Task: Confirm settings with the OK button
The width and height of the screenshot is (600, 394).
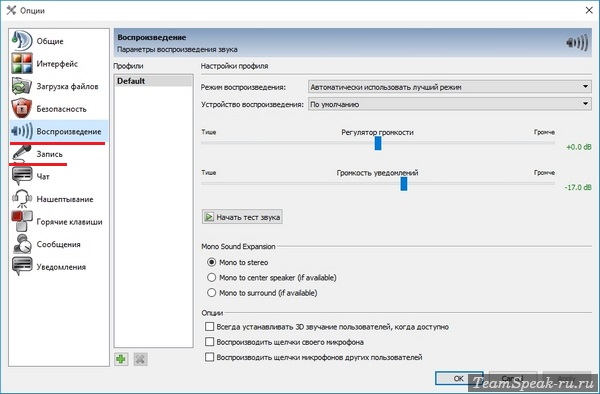Action: click(459, 378)
